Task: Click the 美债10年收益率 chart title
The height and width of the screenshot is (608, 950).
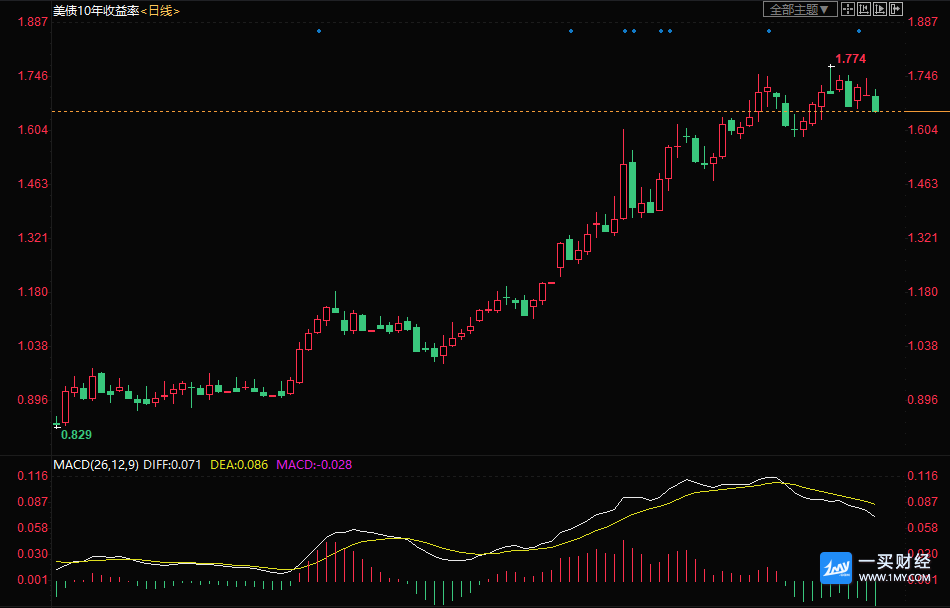Action: click(x=97, y=10)
